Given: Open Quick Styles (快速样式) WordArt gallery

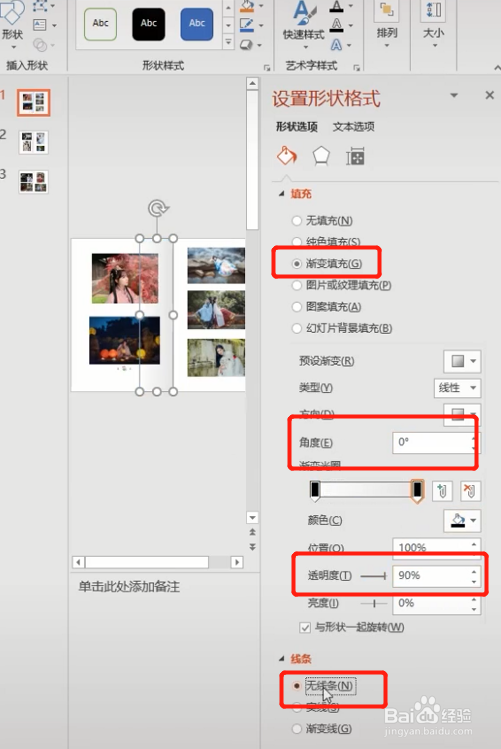Looking at the screenshot, I should (303, 25).
